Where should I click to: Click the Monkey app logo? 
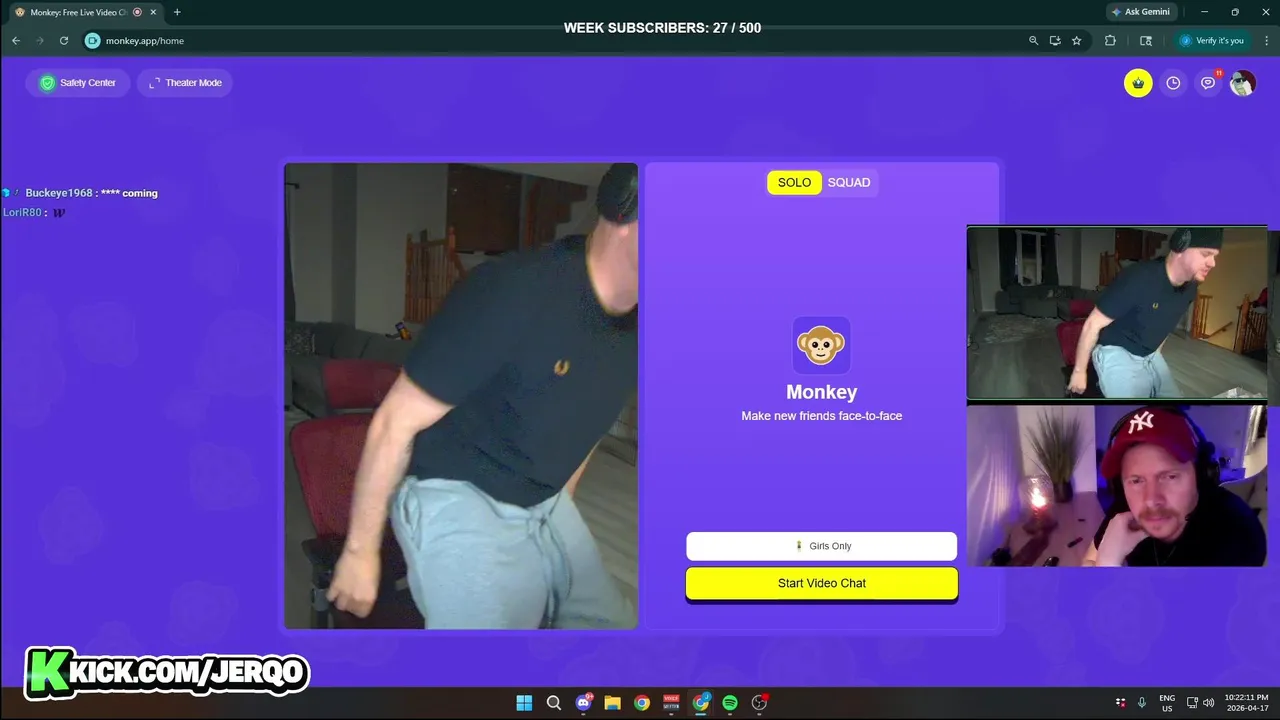point(821,345)
